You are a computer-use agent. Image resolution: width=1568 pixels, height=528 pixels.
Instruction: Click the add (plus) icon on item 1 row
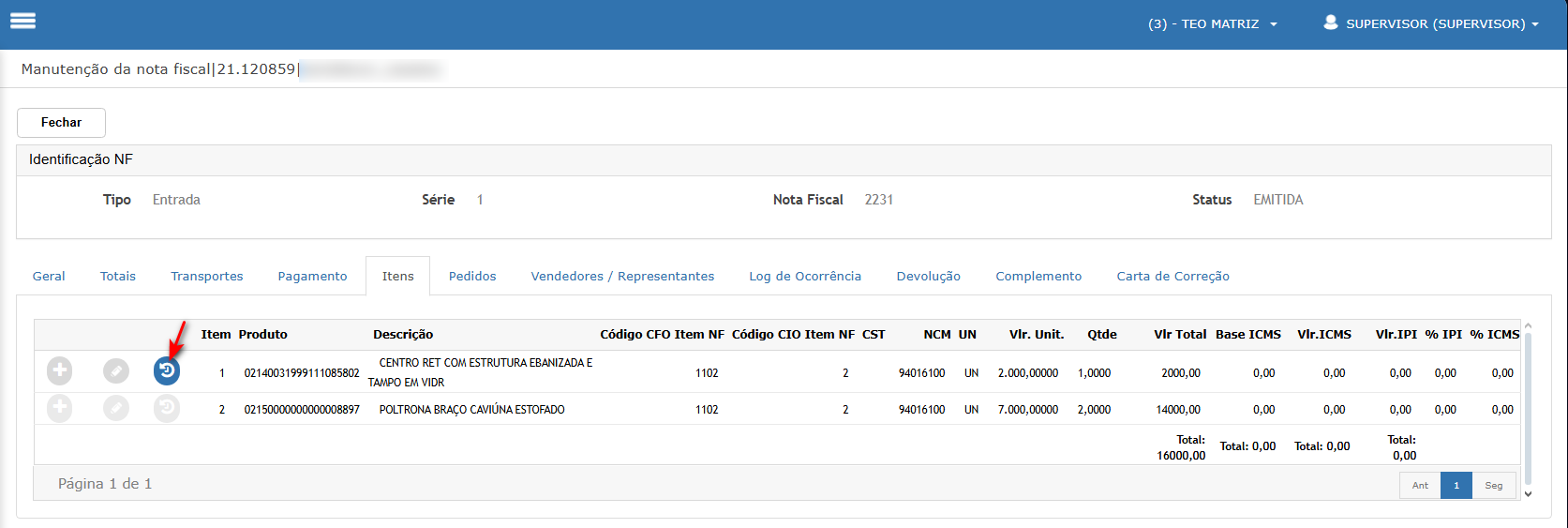59,371
